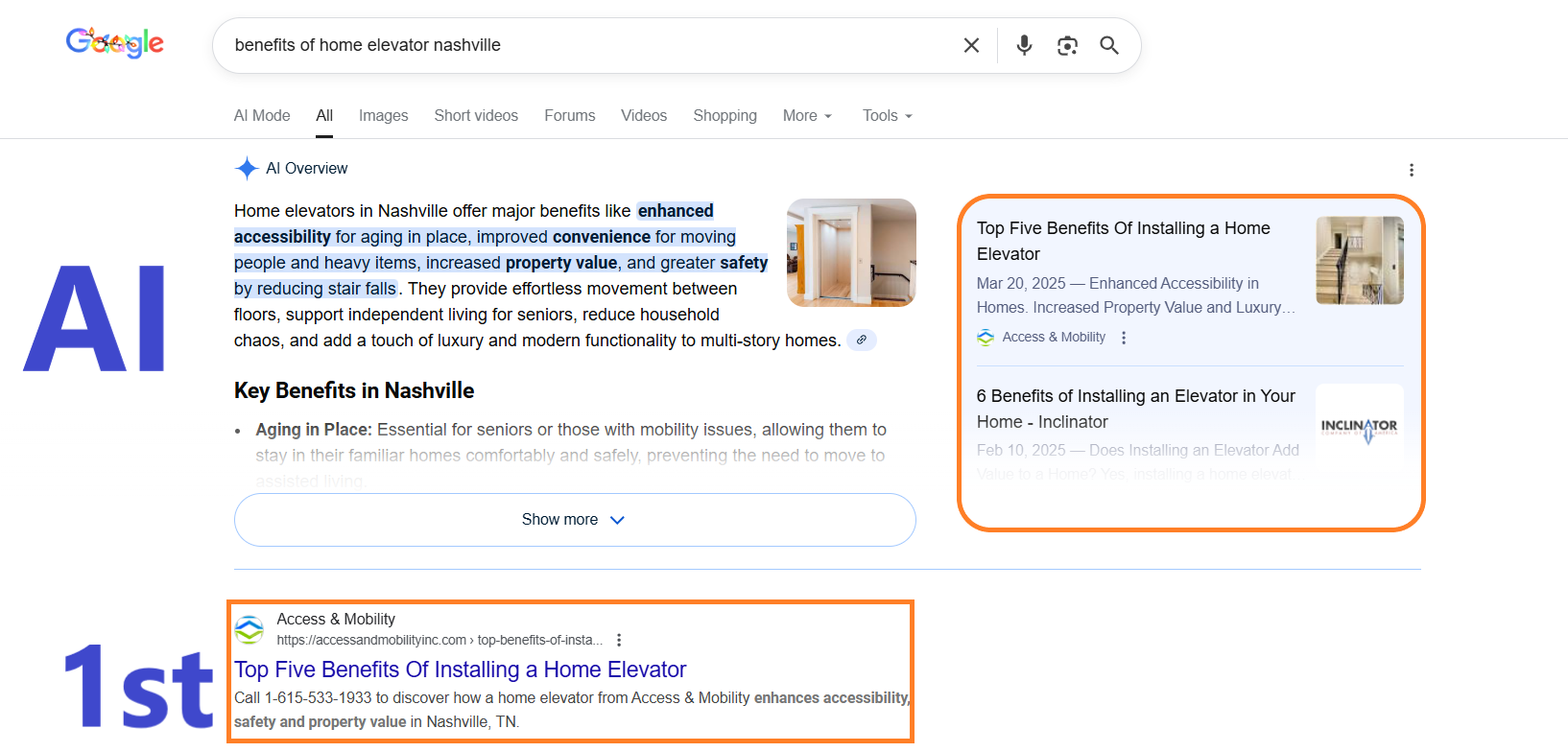Viewport: 1568px width, 752px height.
Task: Click the 'Call 1-615-533-1933' result snippet
Action: 572,710
